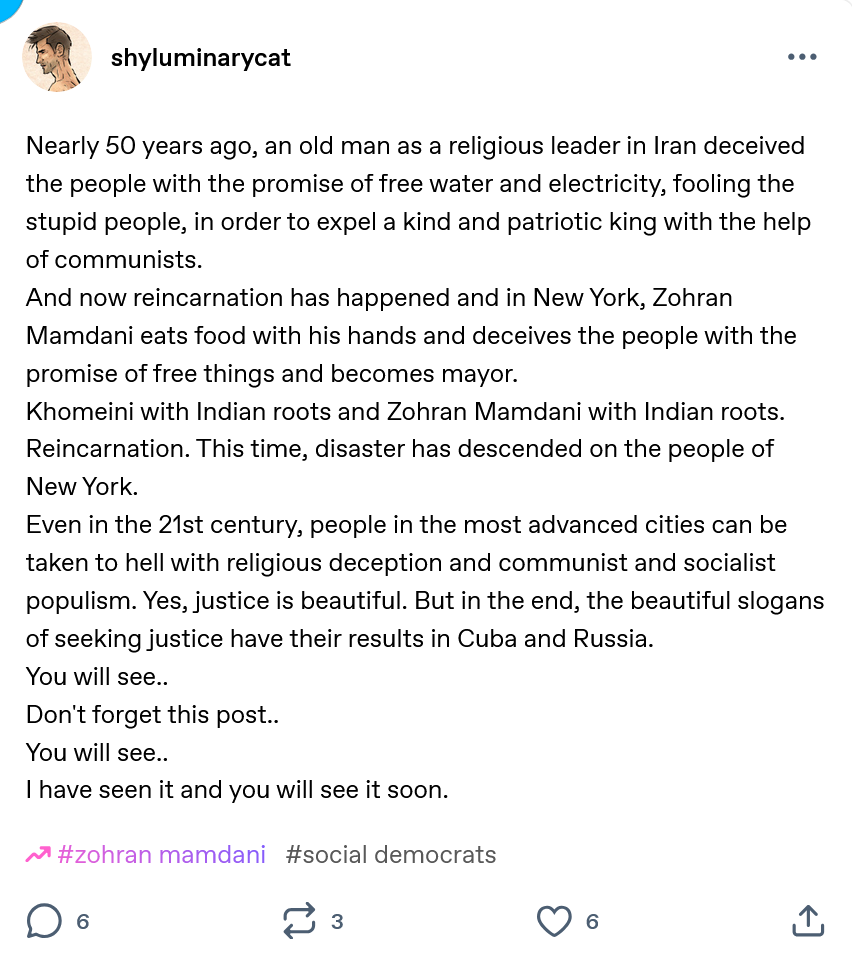
Task: Click the final line "I have seen it"
Action: 237,790
